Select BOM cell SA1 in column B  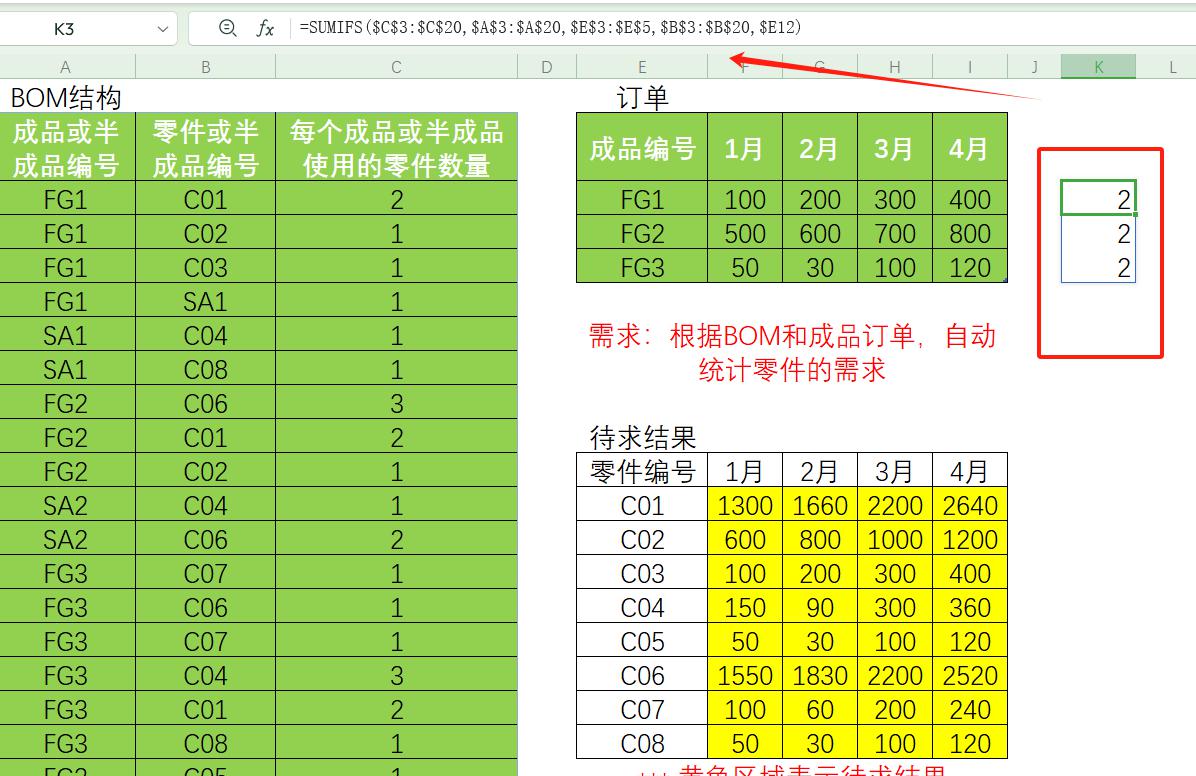click(205, 301)
